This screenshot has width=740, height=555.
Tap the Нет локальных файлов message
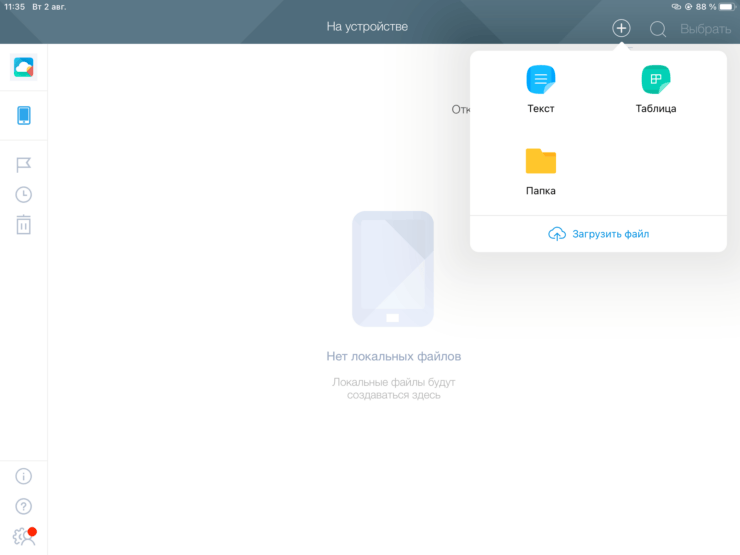click(393, 356)
